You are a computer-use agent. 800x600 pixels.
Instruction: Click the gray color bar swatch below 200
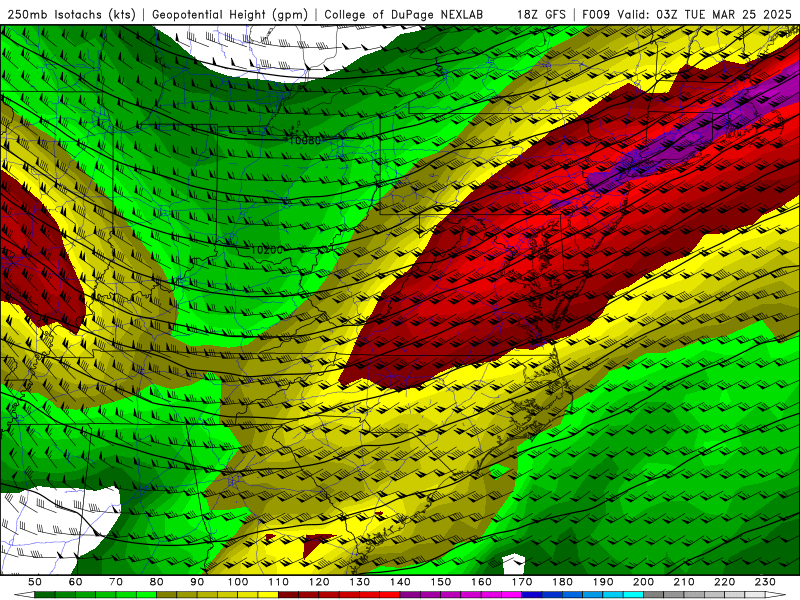(654, 595)
